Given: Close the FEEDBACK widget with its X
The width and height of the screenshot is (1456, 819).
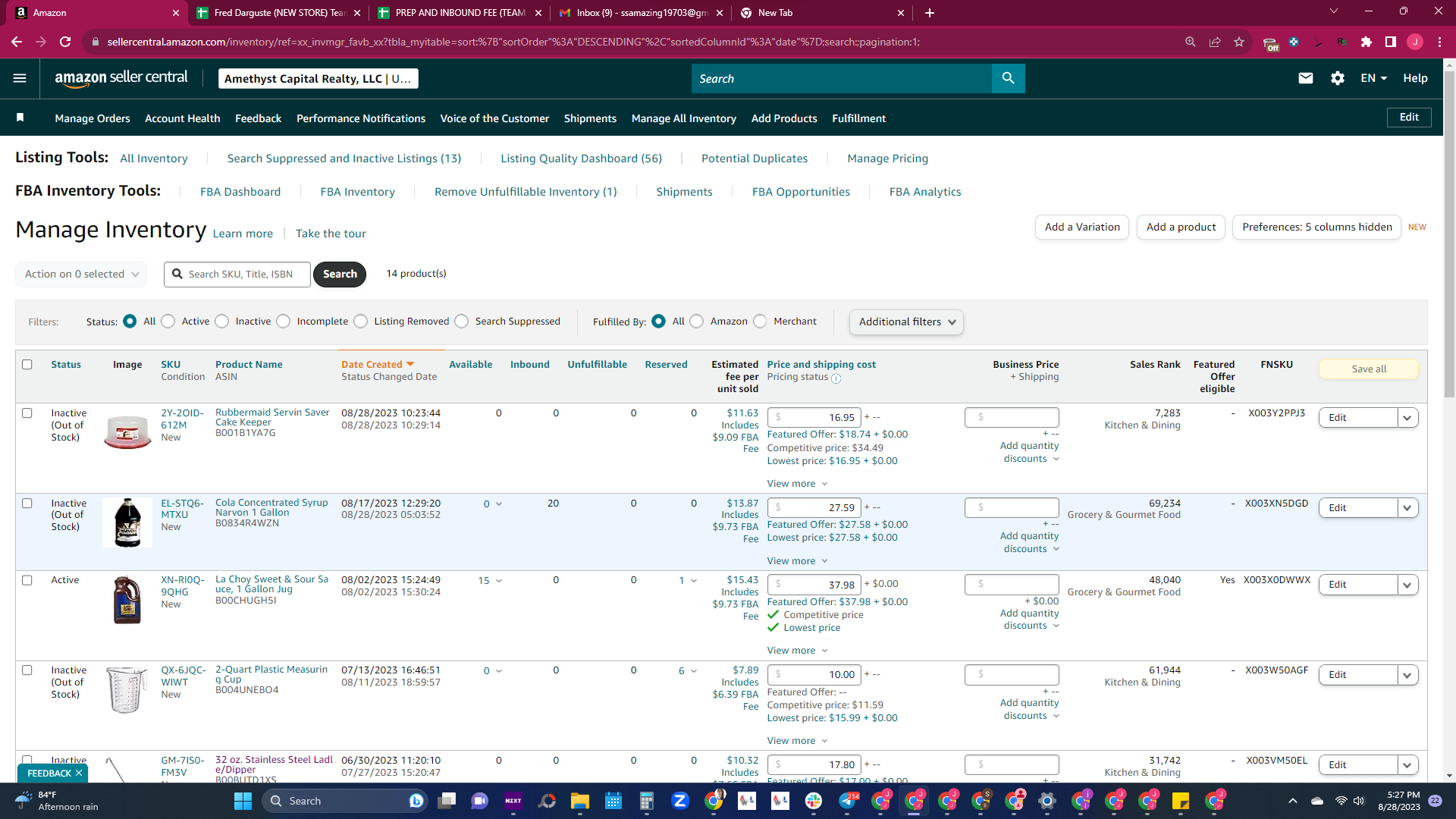Looking at the screenshot, I should 79,773.
